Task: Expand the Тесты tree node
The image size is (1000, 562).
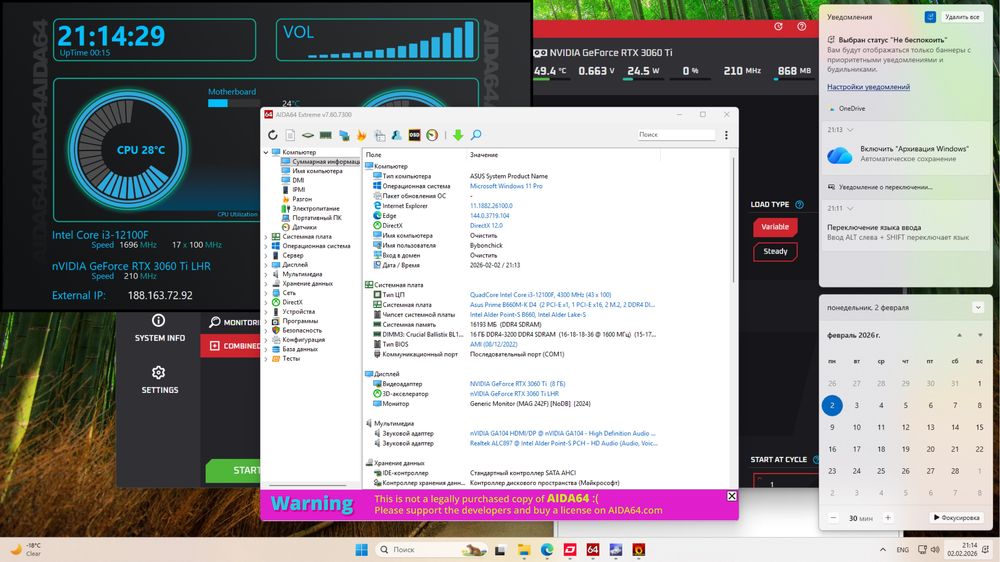Action: 266,359
